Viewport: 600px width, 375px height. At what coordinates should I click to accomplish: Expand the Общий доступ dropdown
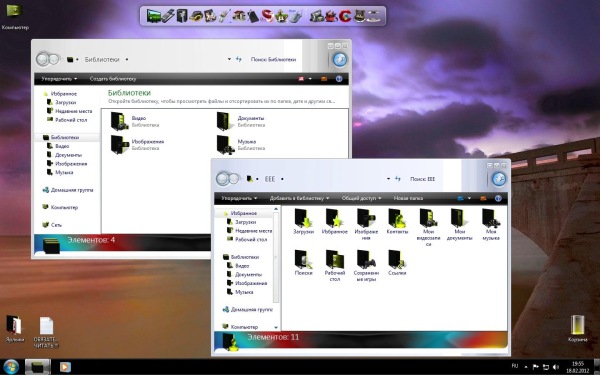point(361,198)
